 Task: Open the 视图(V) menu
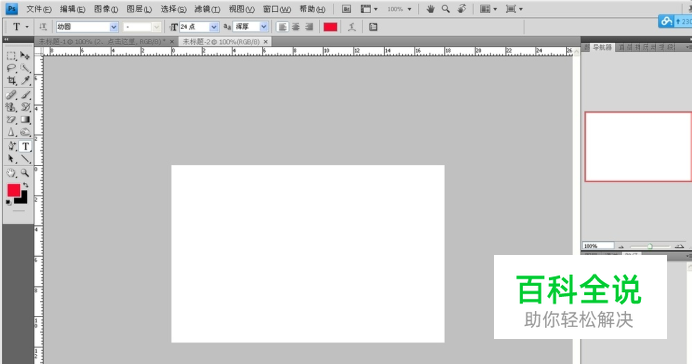241,9
